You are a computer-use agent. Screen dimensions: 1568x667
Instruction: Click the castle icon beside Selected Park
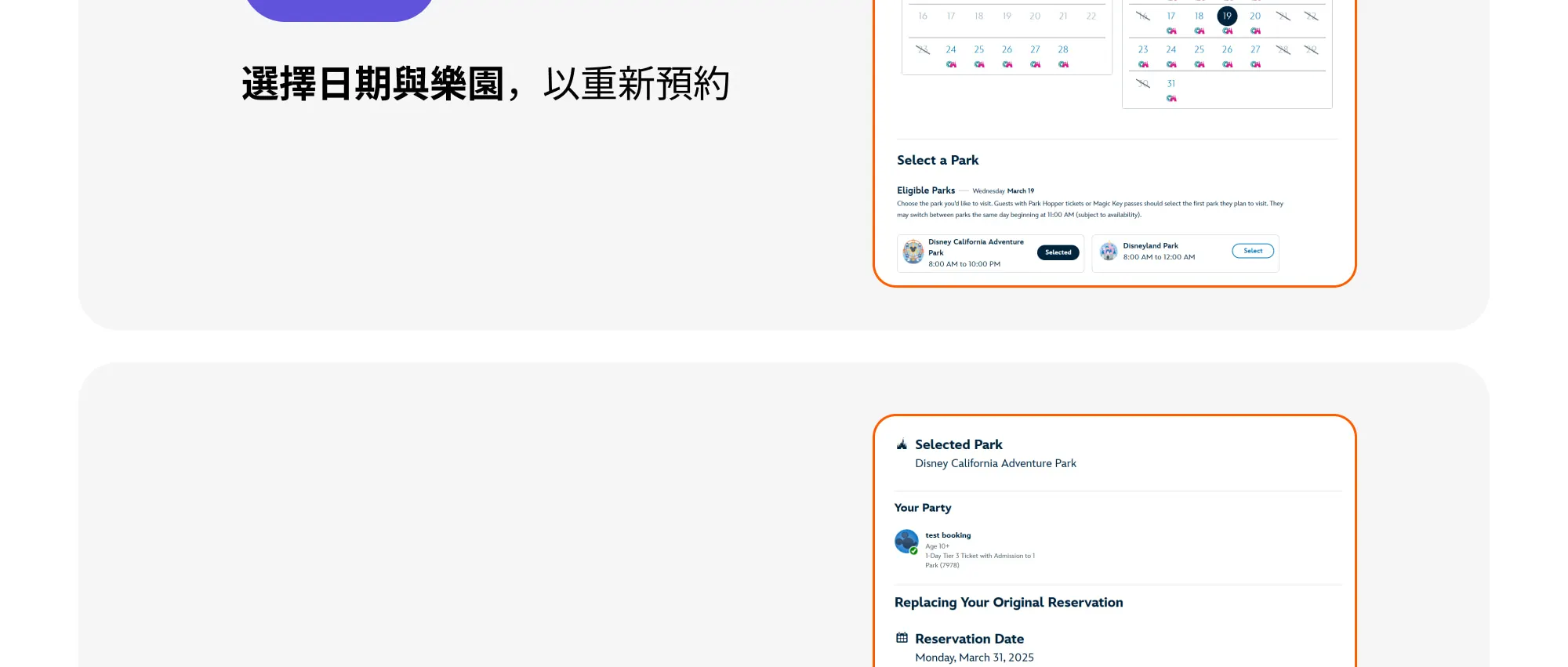point(902,444)
